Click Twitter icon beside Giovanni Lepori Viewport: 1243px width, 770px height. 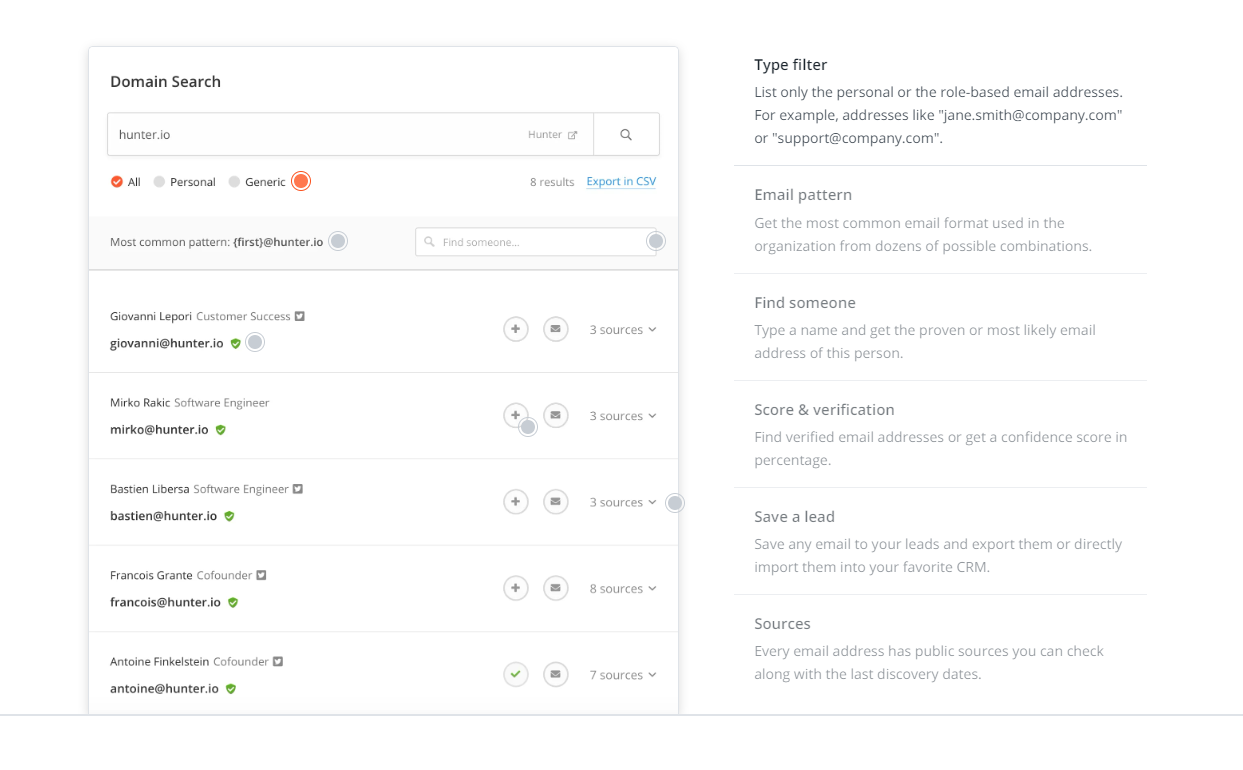point(300,317)
